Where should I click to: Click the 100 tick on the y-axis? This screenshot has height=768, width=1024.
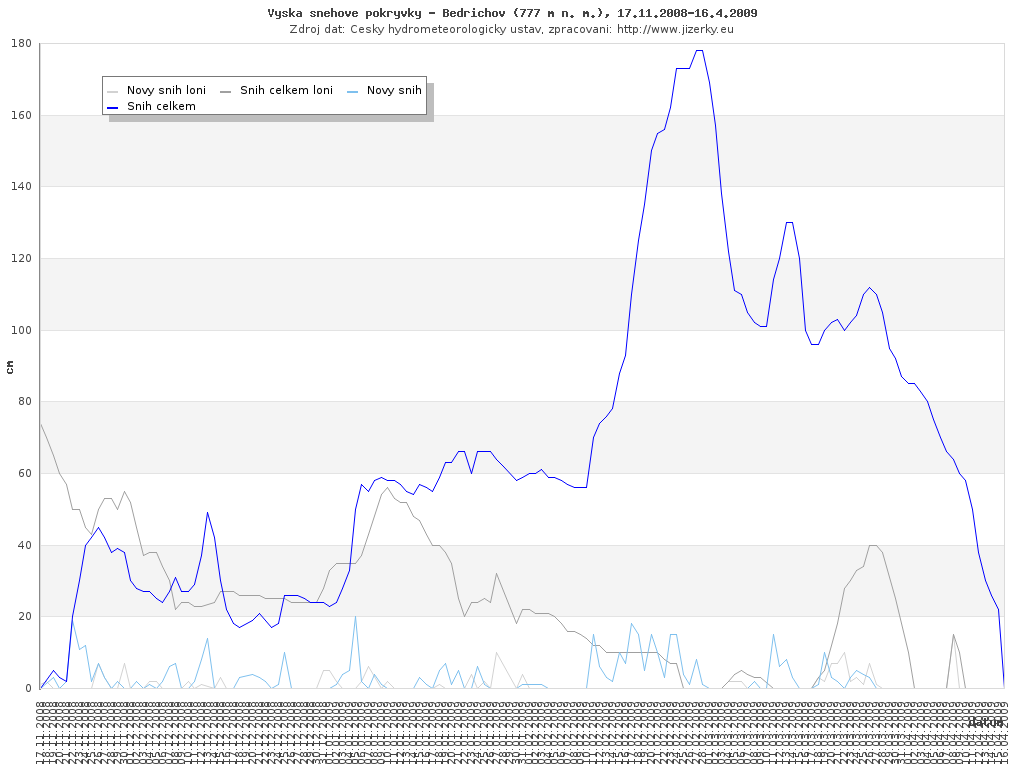pyautogui.click(x=21, y=330)
